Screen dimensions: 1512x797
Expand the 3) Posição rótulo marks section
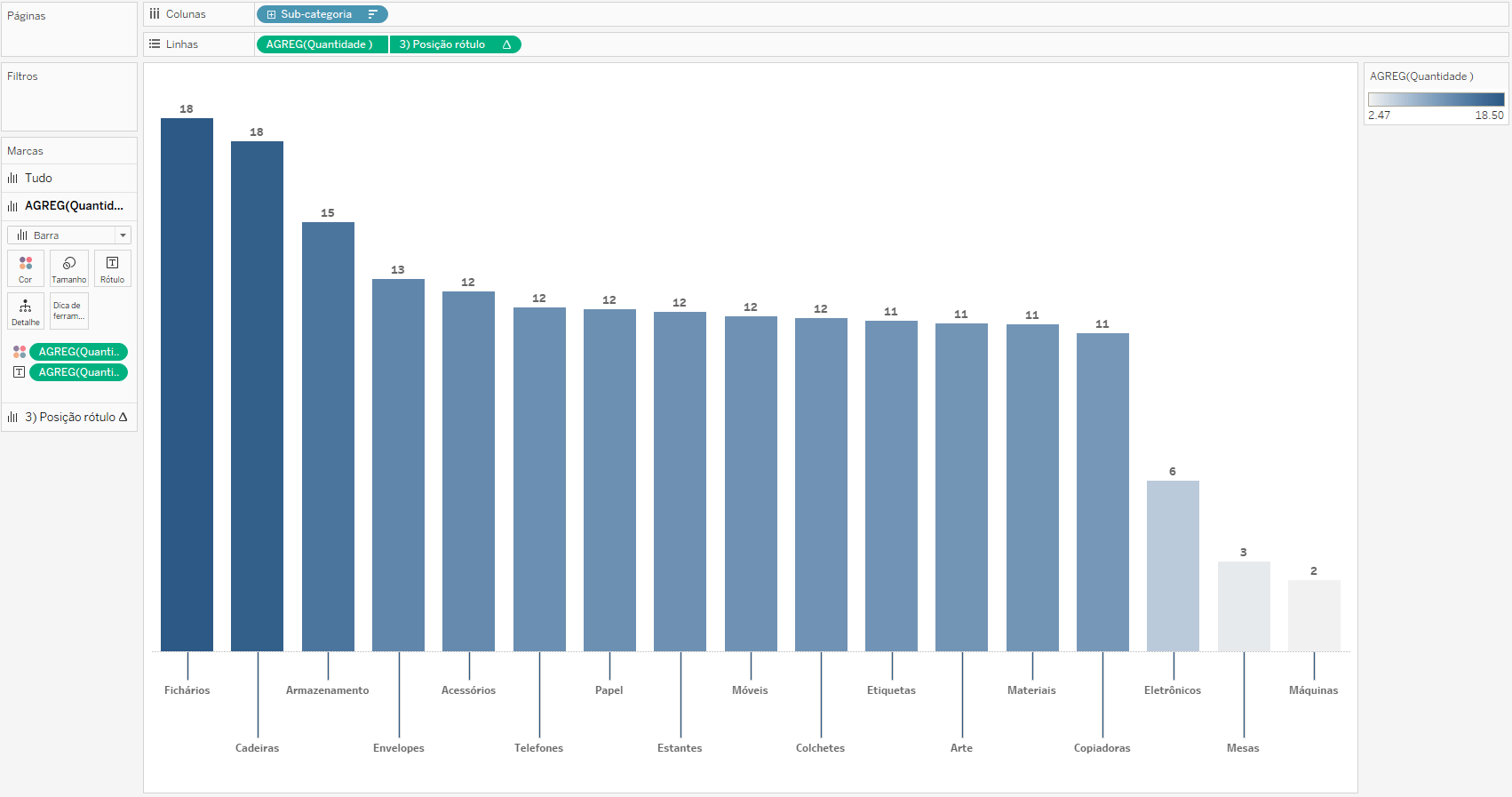tap(69, 417)
